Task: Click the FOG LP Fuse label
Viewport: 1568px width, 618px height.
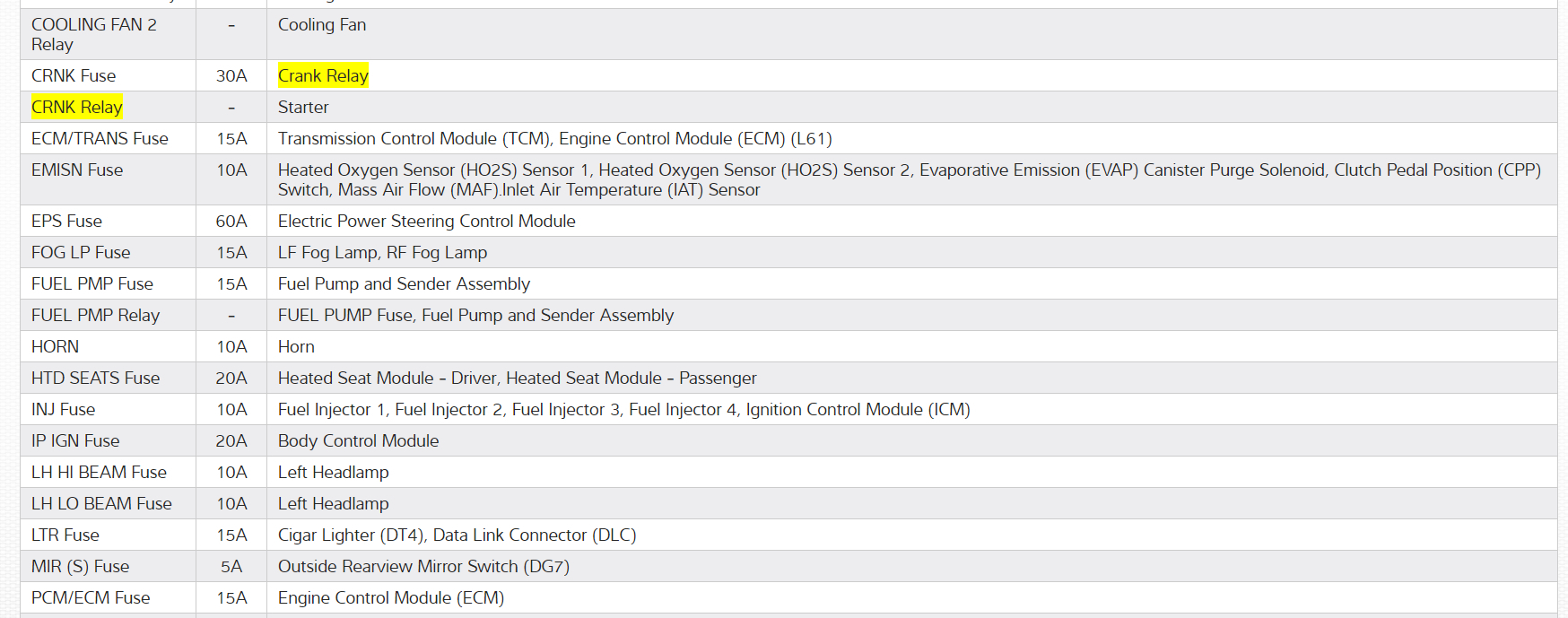Action: tap(81, 253)
